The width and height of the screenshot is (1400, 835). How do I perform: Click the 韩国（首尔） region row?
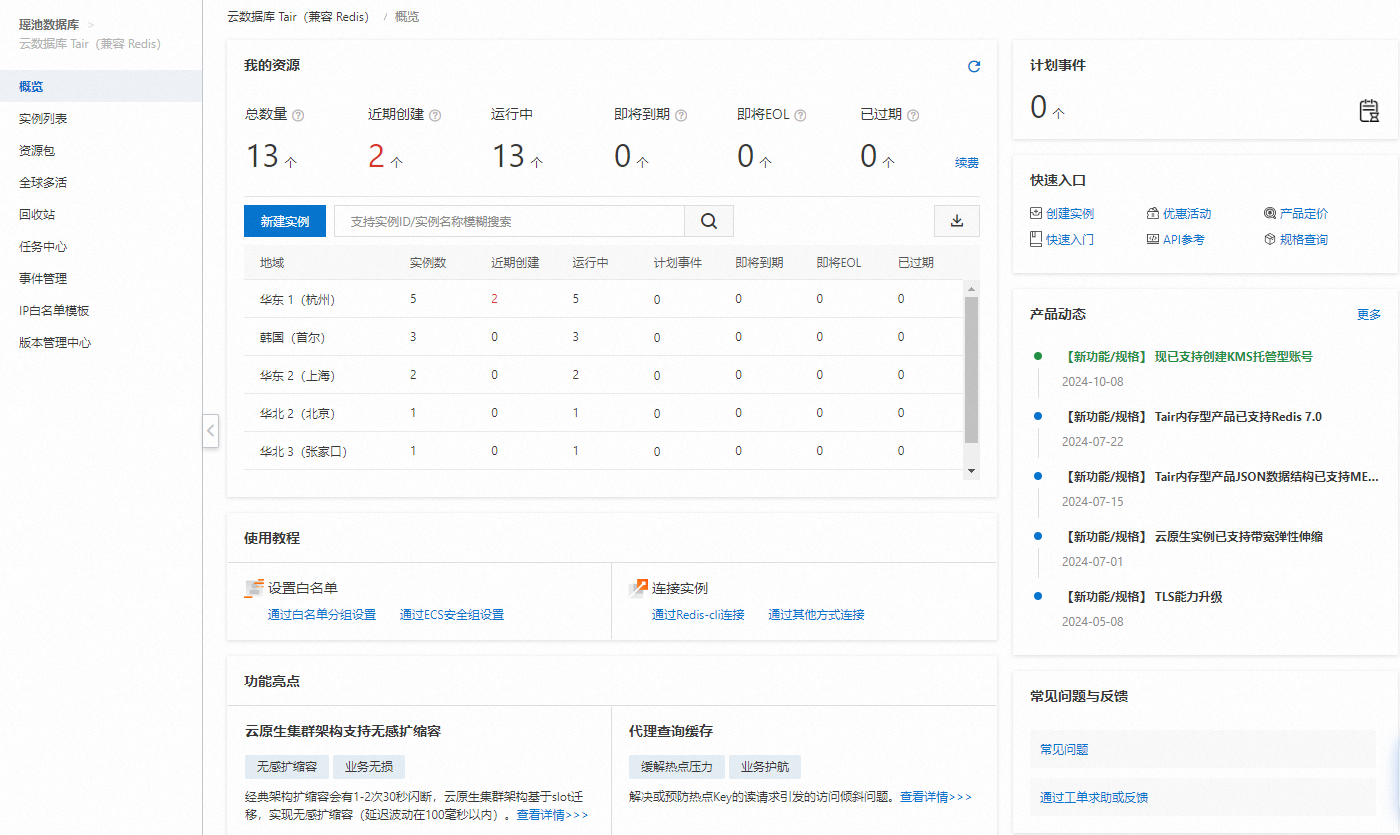click(x=603, y=337)
